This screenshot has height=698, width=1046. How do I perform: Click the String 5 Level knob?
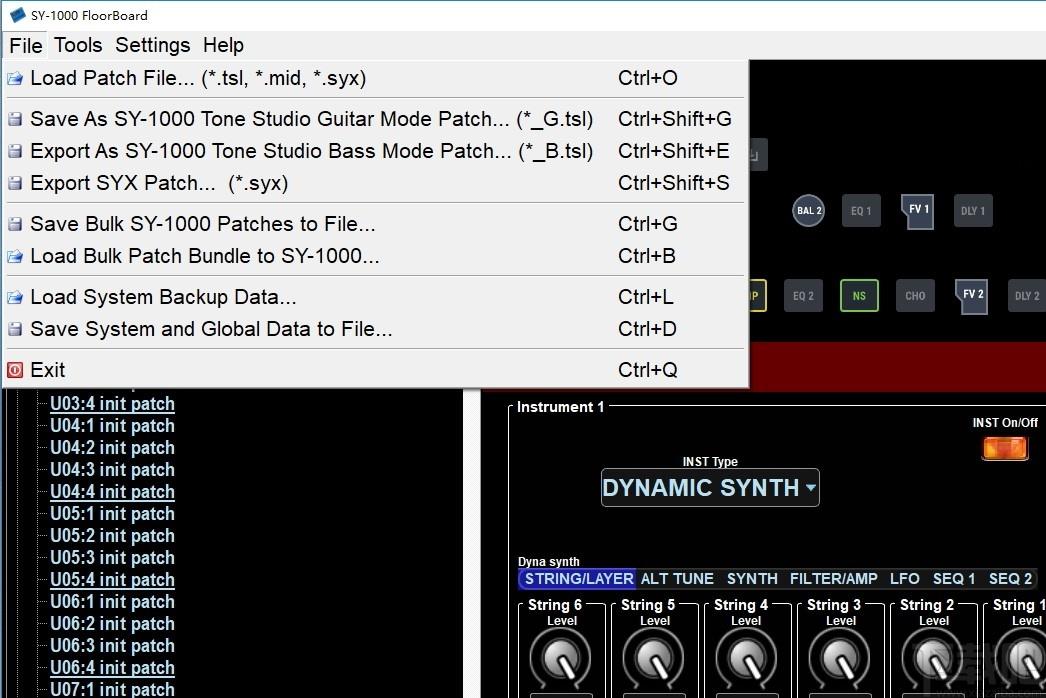click(x=654, y=659)
